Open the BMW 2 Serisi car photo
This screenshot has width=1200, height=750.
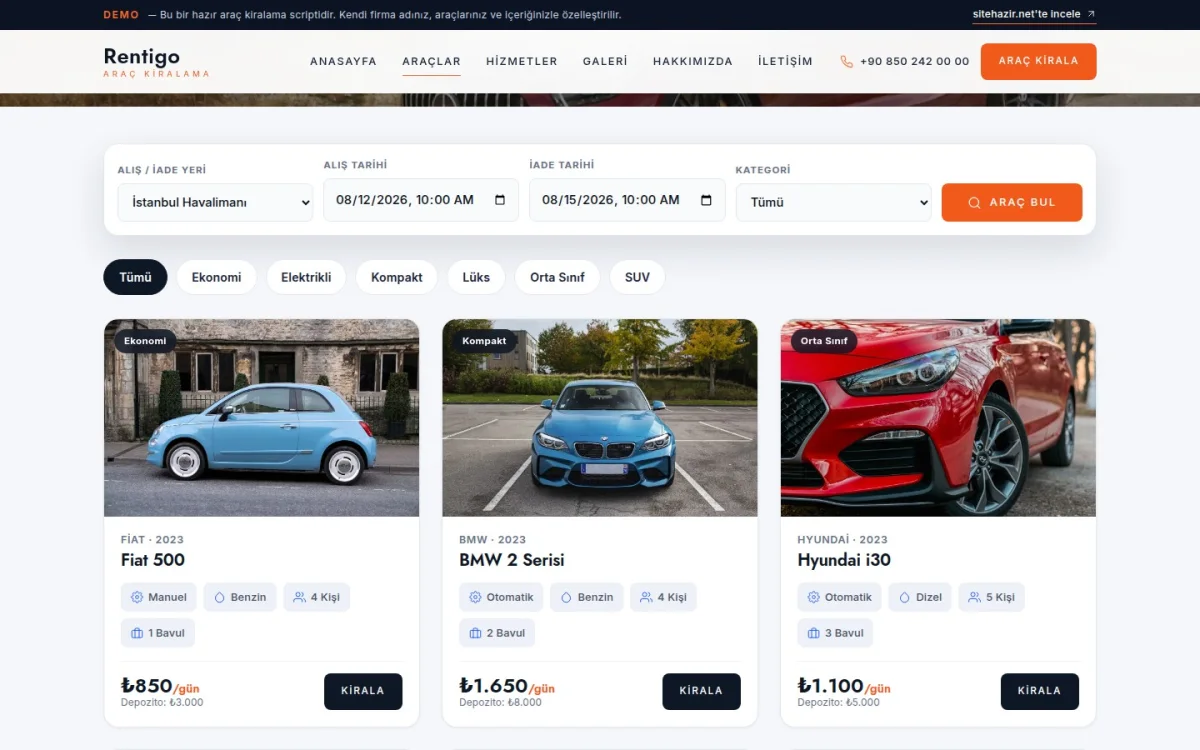point(600,418)
